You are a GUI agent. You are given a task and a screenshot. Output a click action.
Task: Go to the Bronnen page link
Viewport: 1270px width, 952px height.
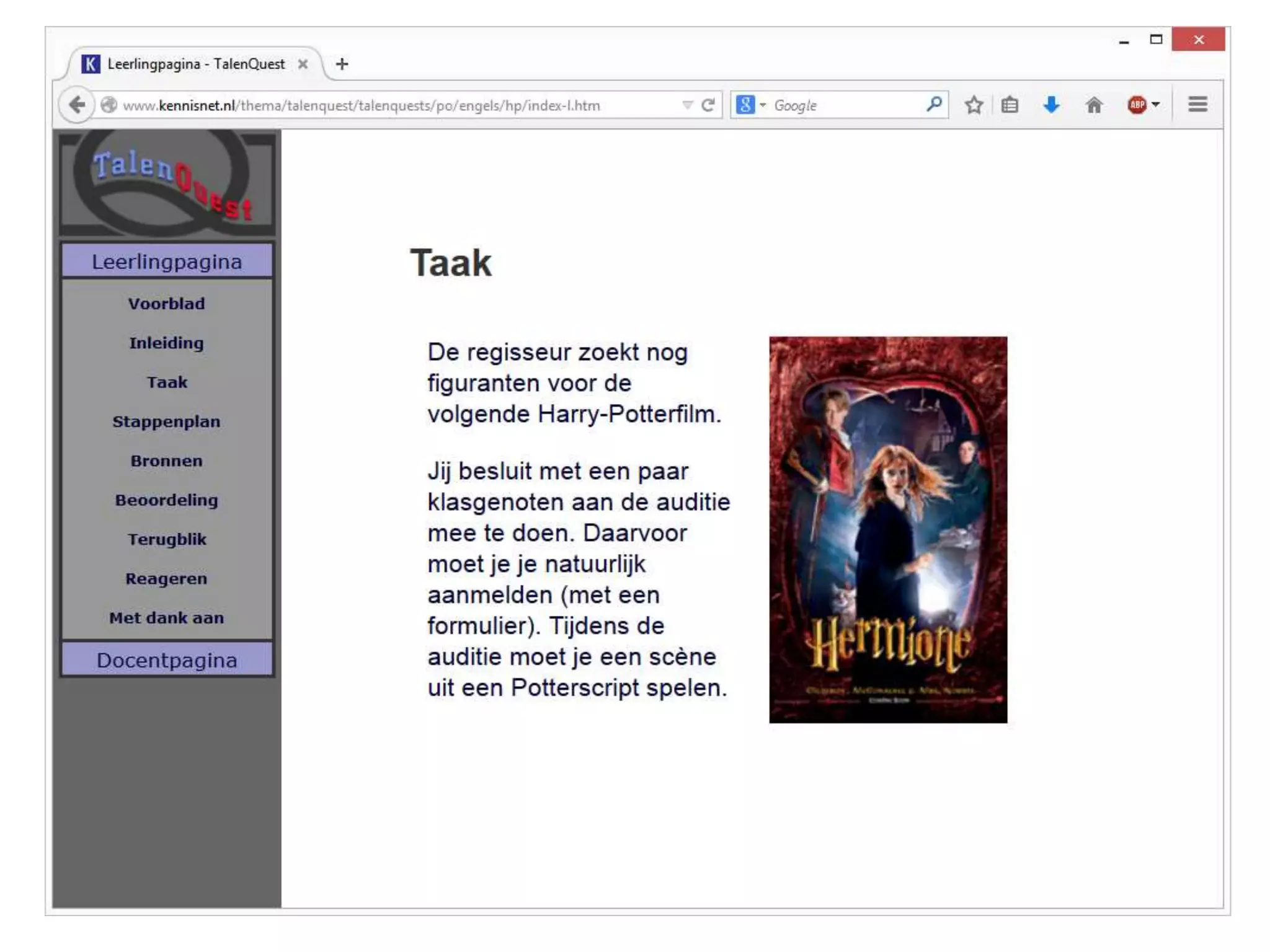pyautogui.click(x=166, y=461)
